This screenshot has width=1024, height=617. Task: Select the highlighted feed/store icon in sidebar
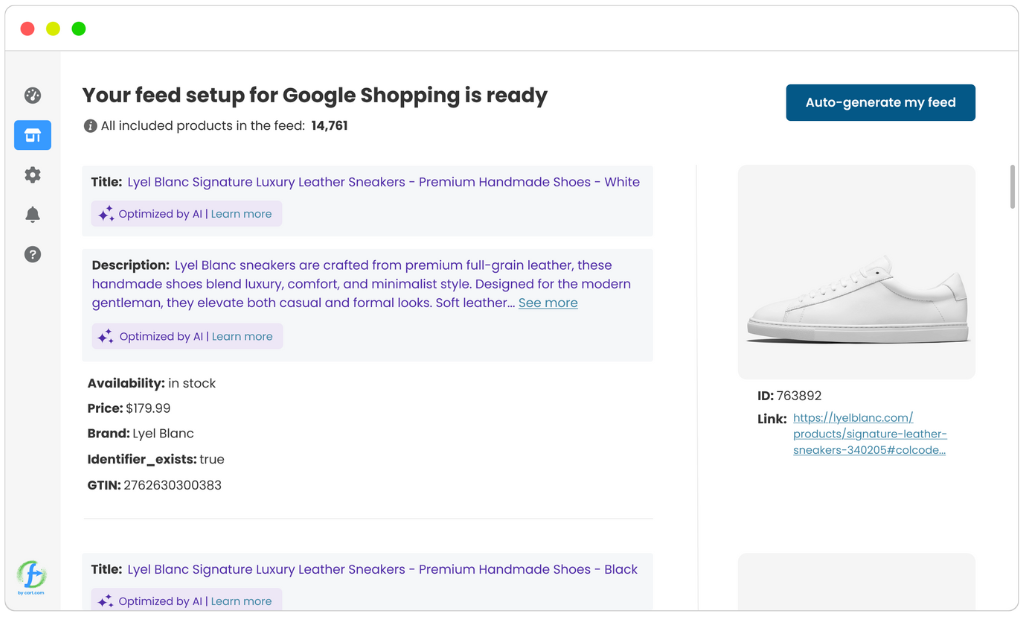tap(32, 135)
